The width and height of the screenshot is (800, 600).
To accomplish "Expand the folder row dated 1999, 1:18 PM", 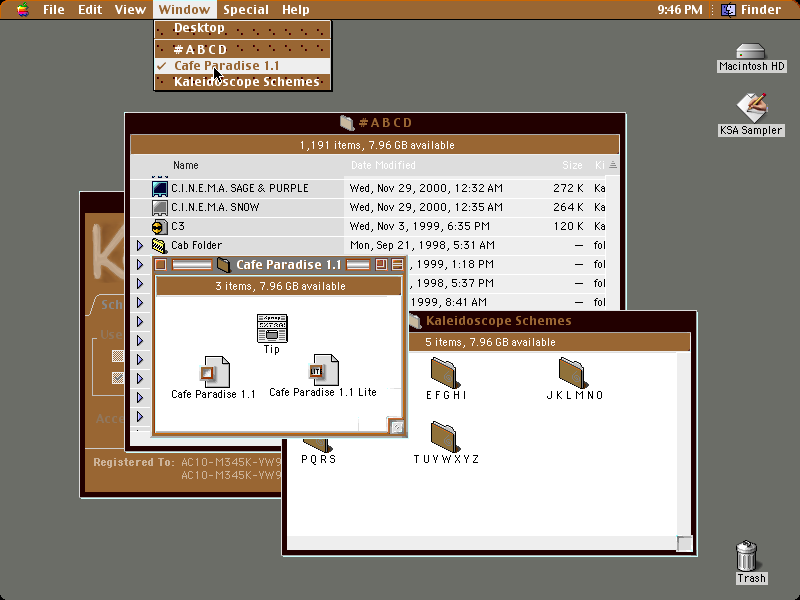I will point(140,264).
